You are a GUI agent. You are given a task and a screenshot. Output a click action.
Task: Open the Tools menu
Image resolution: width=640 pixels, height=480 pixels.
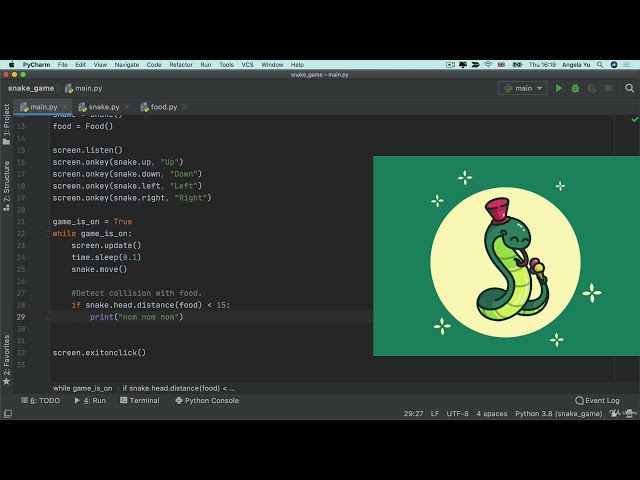[x=226, y=64]
